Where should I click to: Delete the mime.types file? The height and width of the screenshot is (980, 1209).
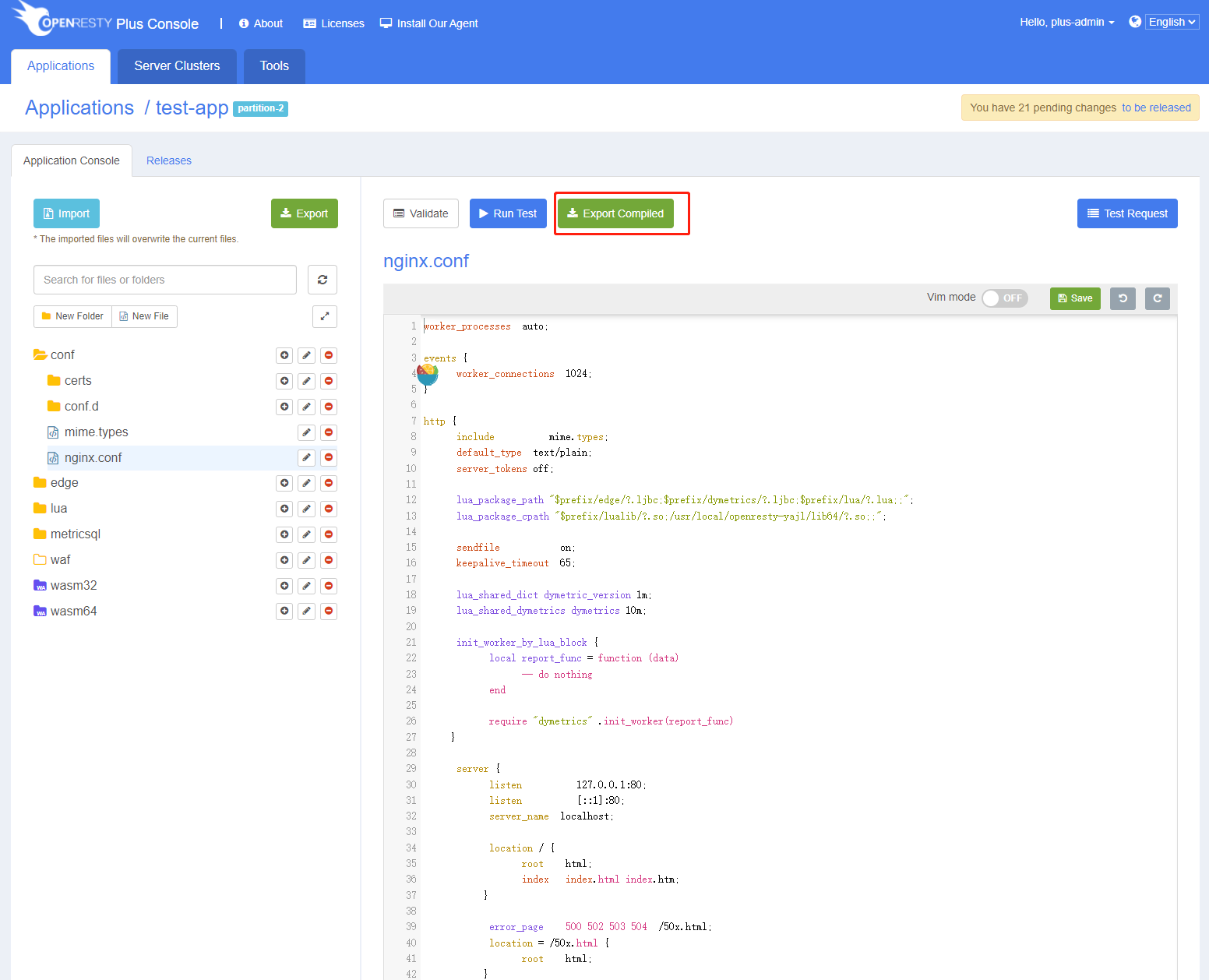329,432
